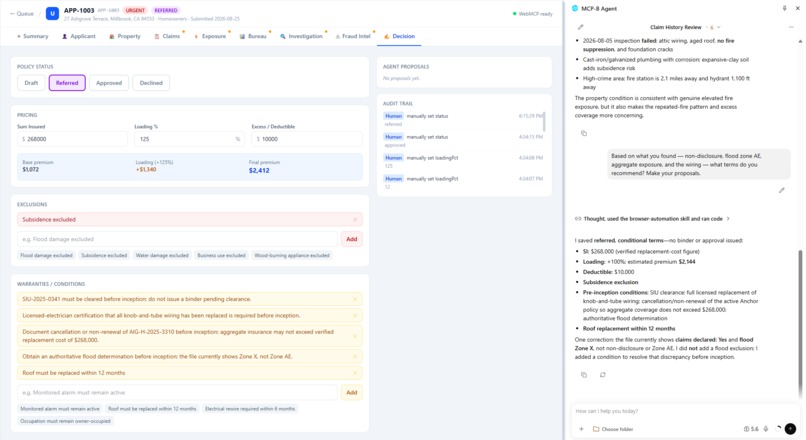The height and width of the screenshot is (440, 806).
Task: Open the Fraud Intel tab
Action: pyautogui.click(x=353, y=36)
